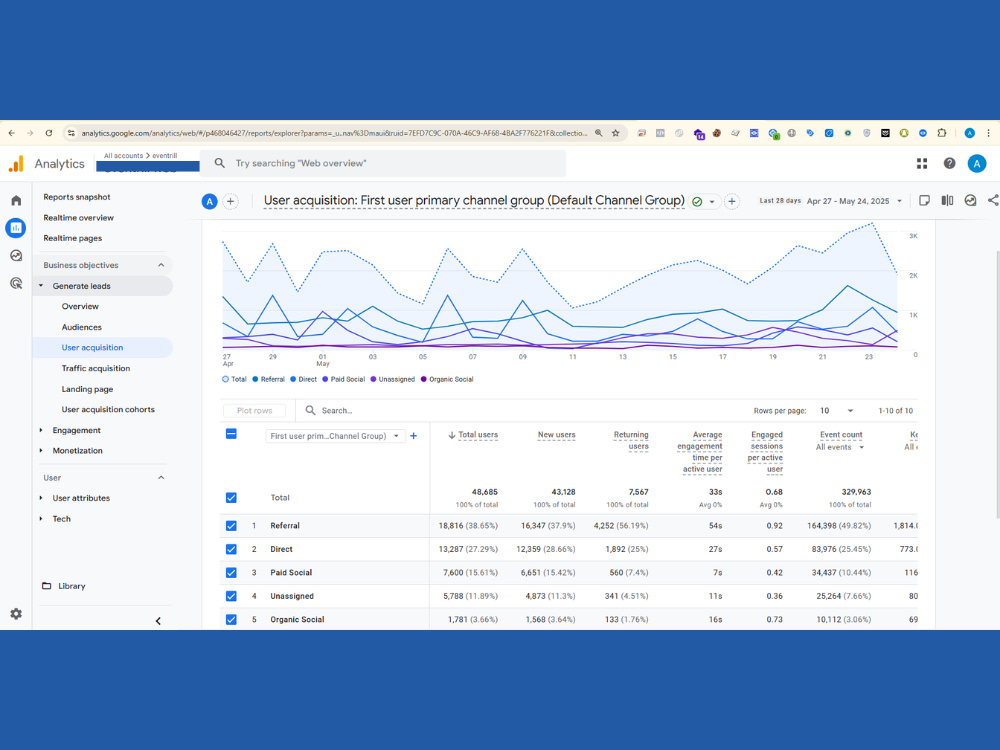Open the Event count All events dropdown

841,447
